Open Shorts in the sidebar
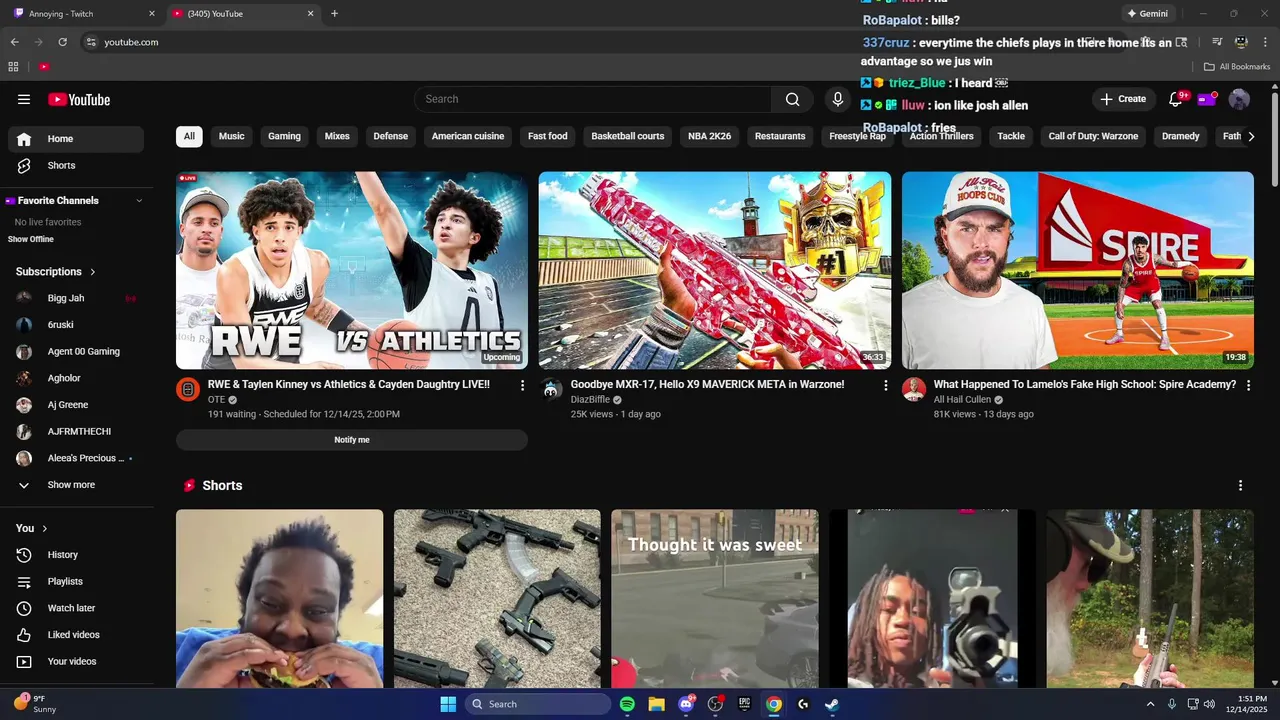Viewport: 1280px width, 720px height. click(76, 165)
